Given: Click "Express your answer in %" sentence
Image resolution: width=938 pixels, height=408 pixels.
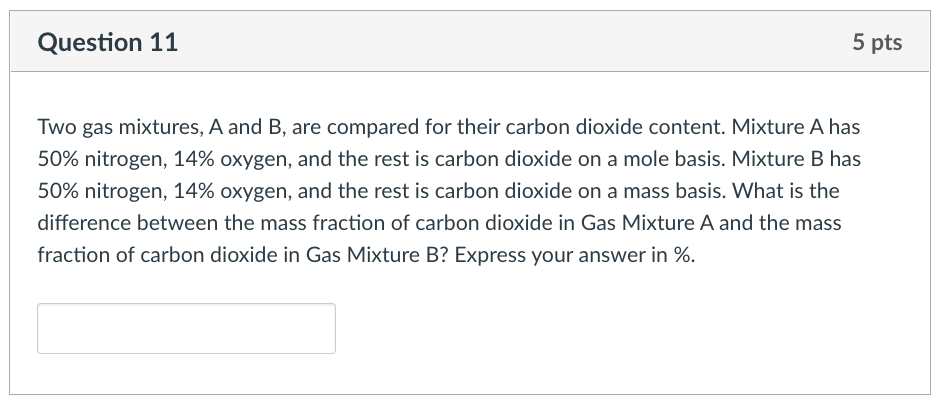Looking at the screenshot, I should pyautogui.click(x=574, y=255).
